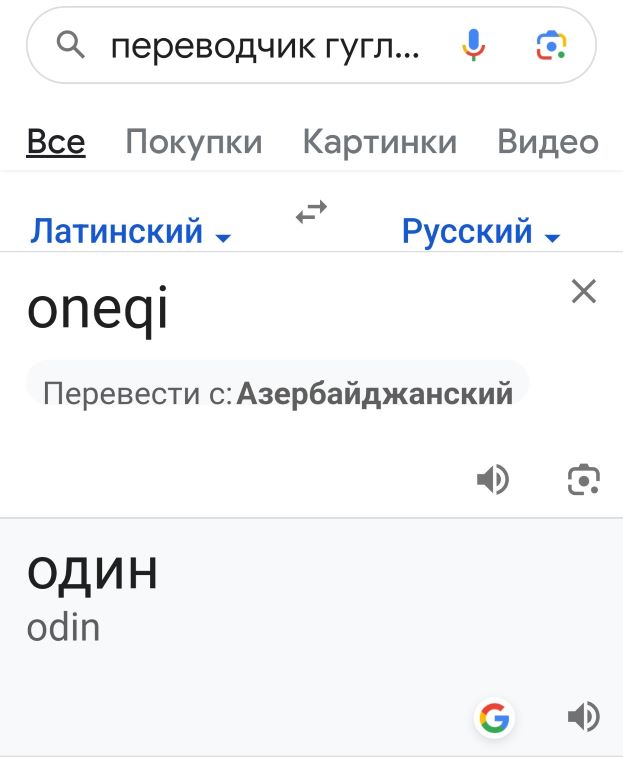Screen dimensions: 623x763
Task: Edit the source text 'oneqi'
Action: [97, 309]
